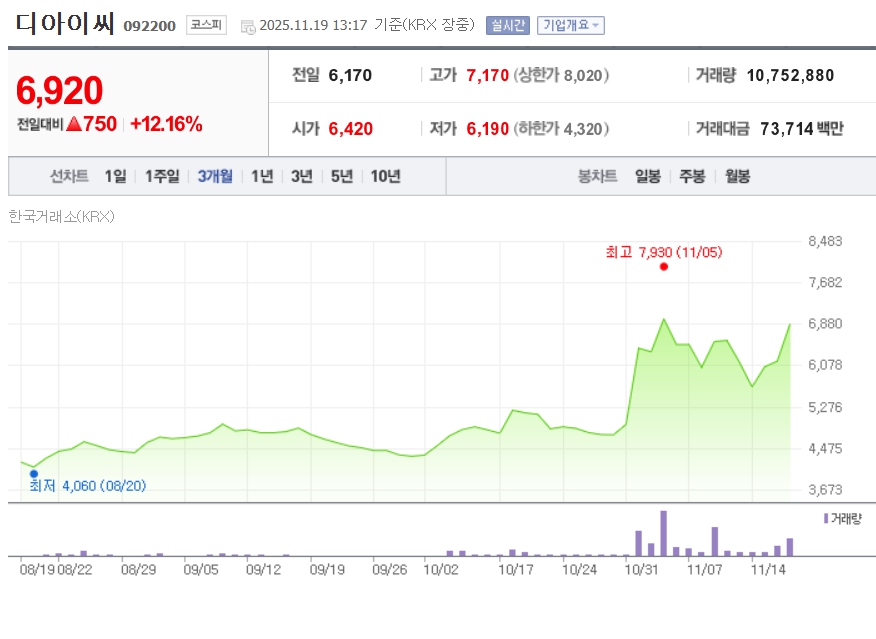Click the calendar icon beside the date

tap(248, 26)
